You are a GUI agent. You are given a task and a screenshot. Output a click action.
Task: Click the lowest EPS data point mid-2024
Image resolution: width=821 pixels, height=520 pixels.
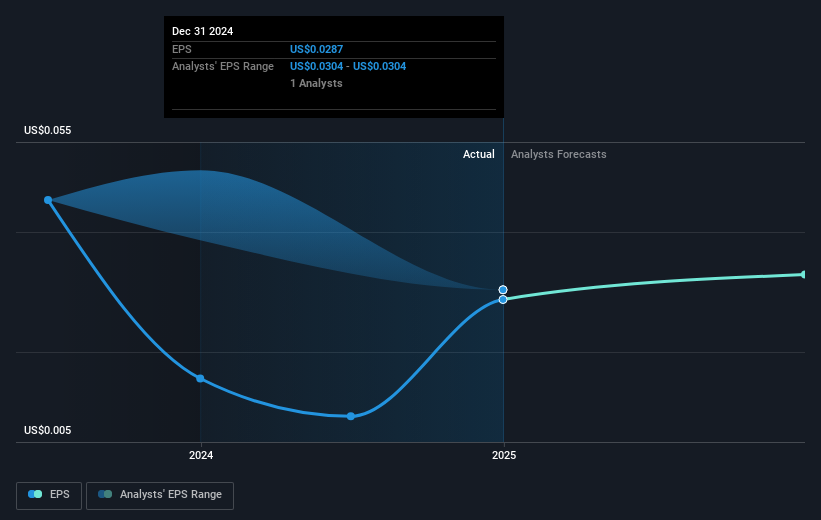coord(351,416)
